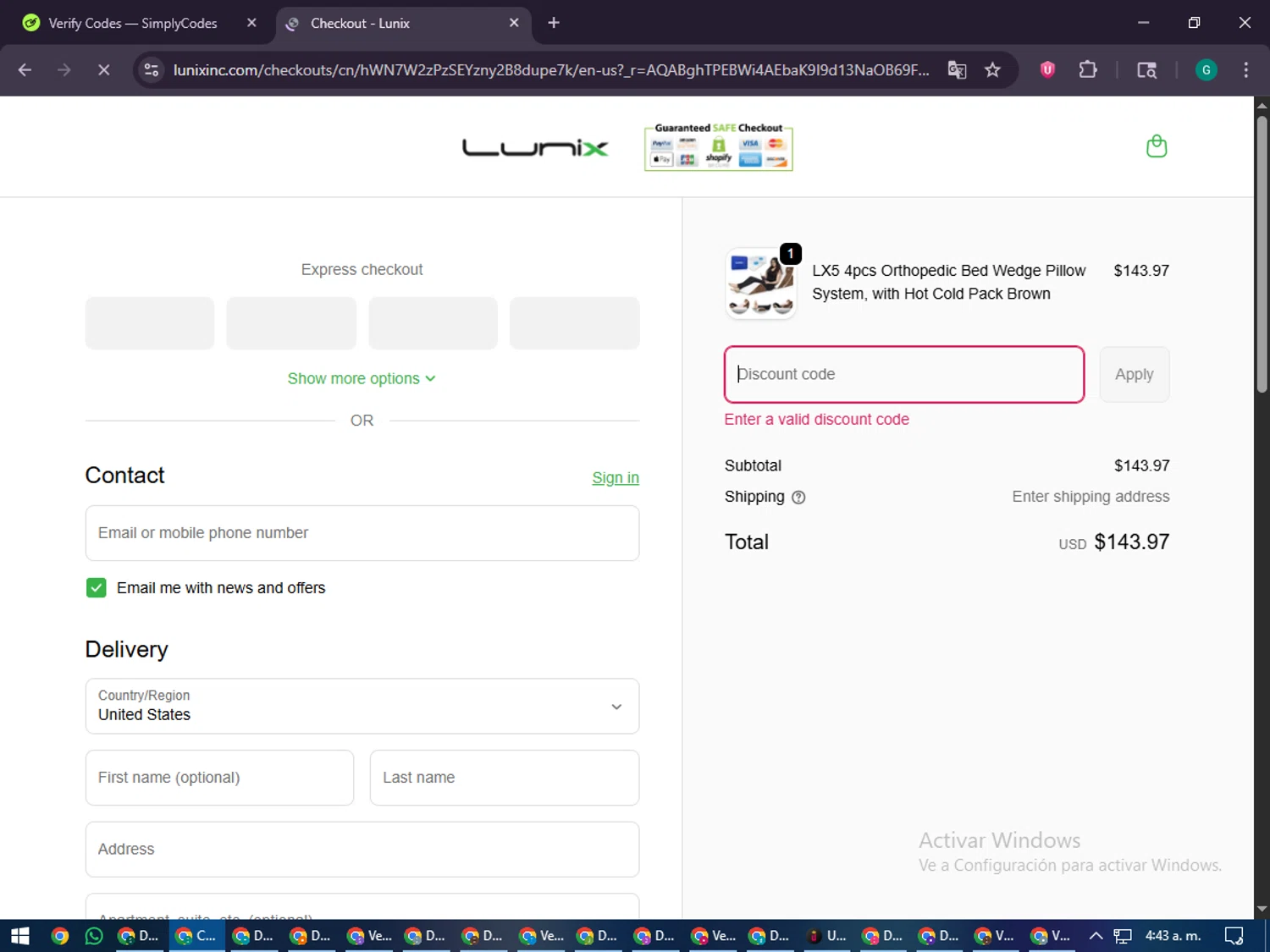Click the Email or mobile phone number field
This screenshot has width=1270, height=952.
point(362,533)
